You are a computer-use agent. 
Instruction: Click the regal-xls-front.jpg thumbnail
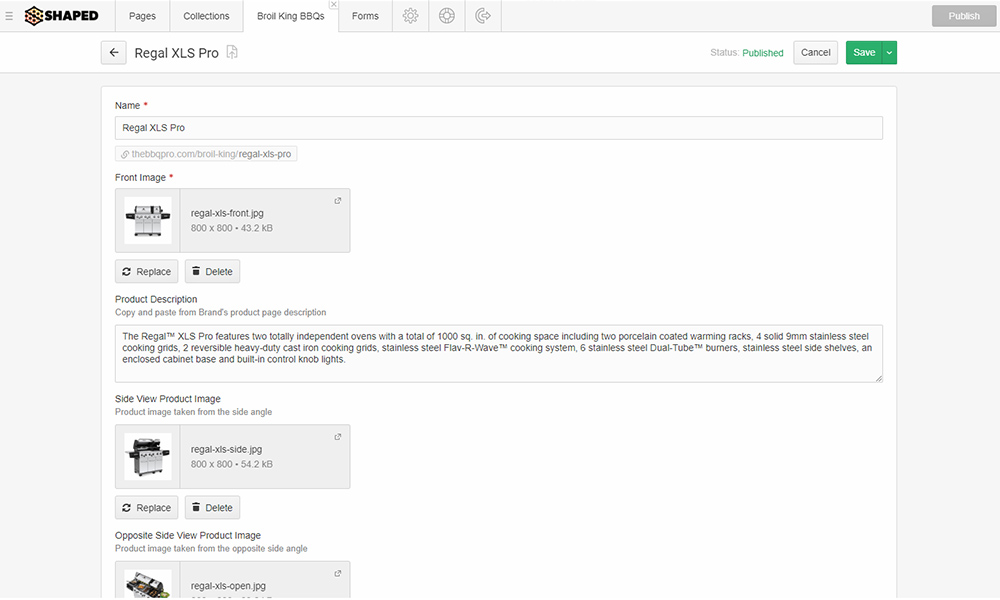point(148,221)
